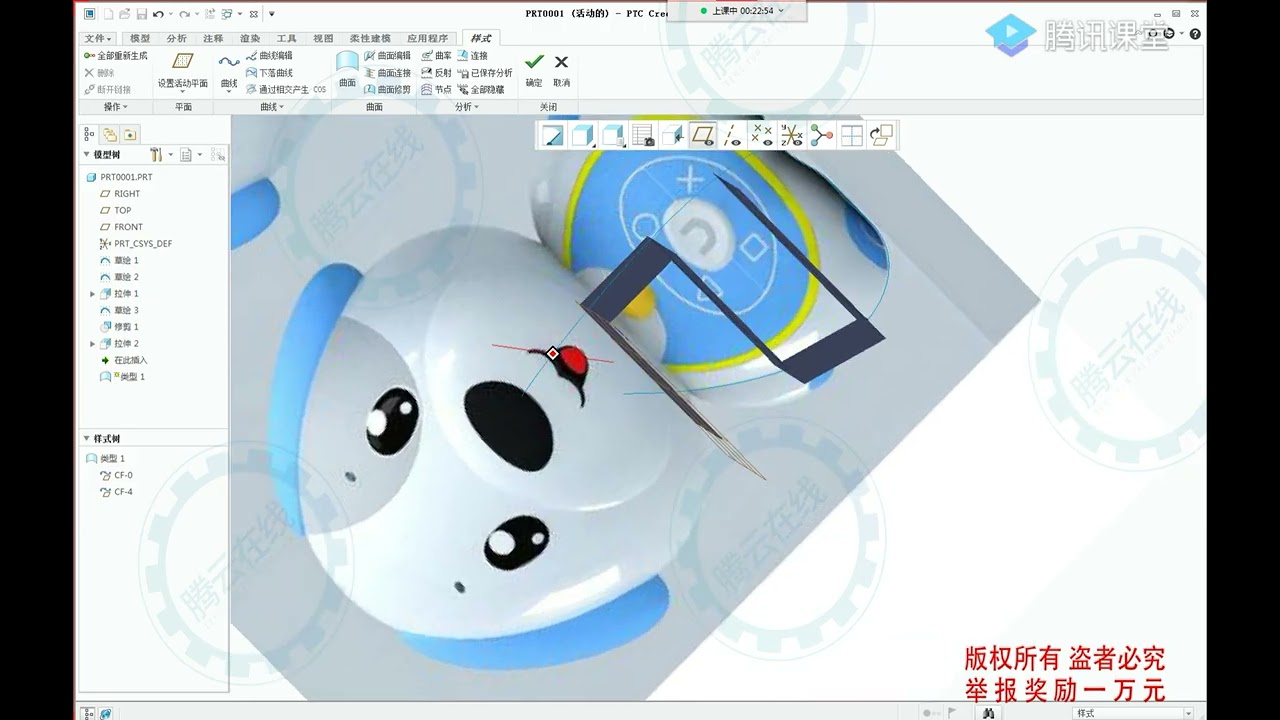Screen dimensions: 1280x720
Task: Collapse the Style Tree (样式树) section
Action: tap(86, 439)
